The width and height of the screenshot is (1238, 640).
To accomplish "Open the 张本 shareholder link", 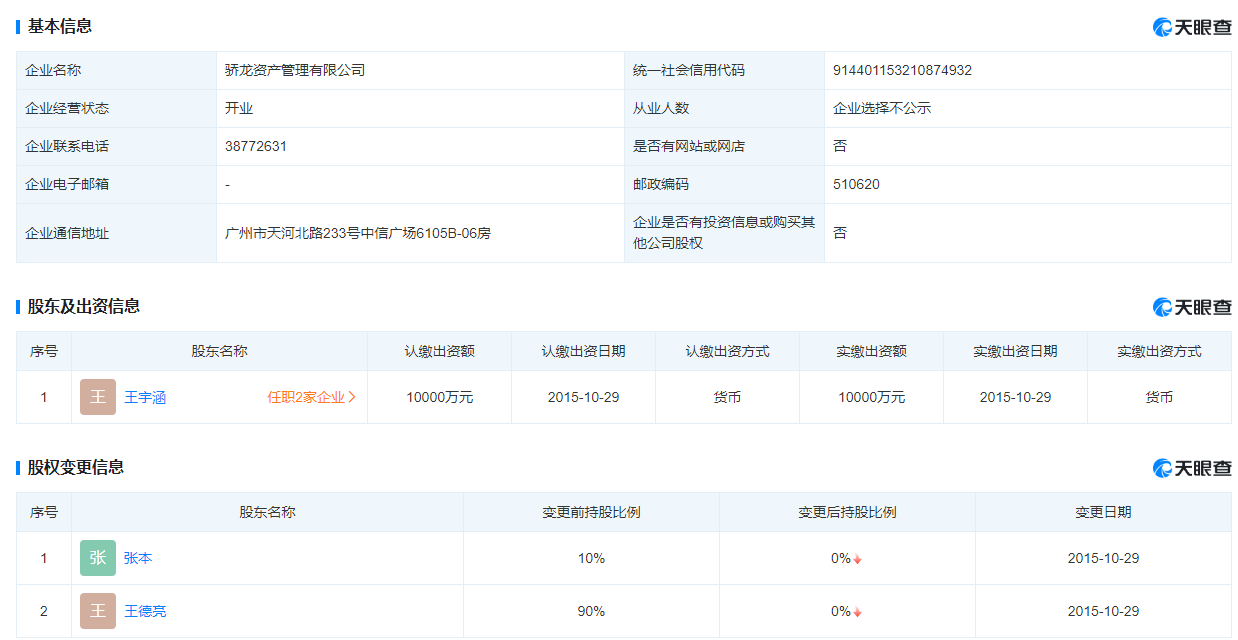I will click(x=138, y=558).
